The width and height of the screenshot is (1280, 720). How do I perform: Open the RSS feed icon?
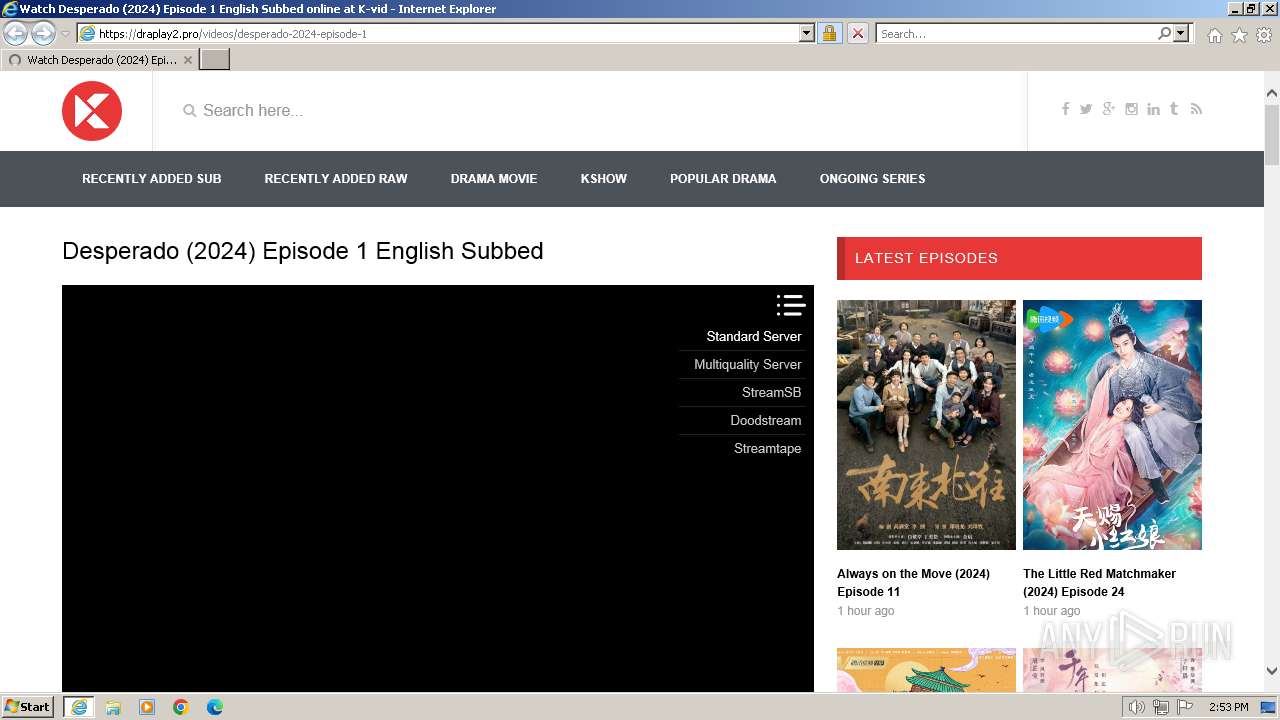(x=1196, y=109)
